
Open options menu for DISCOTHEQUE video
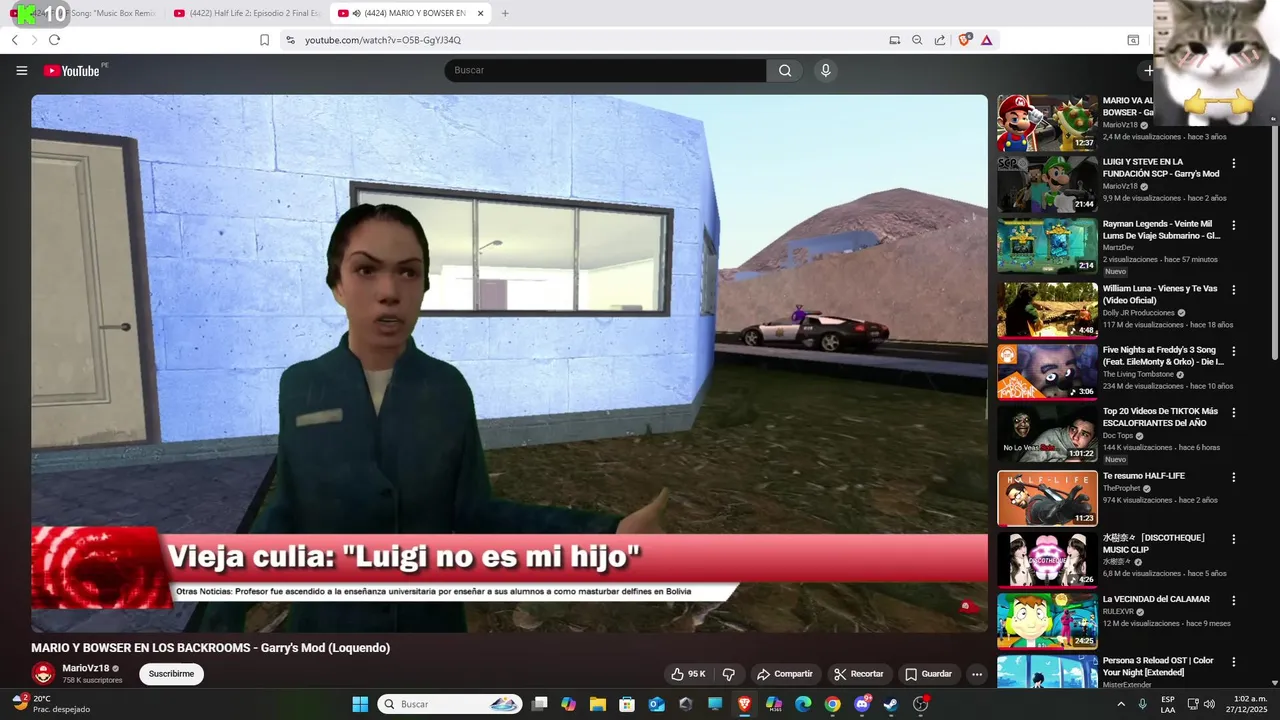click(1233, 538)
